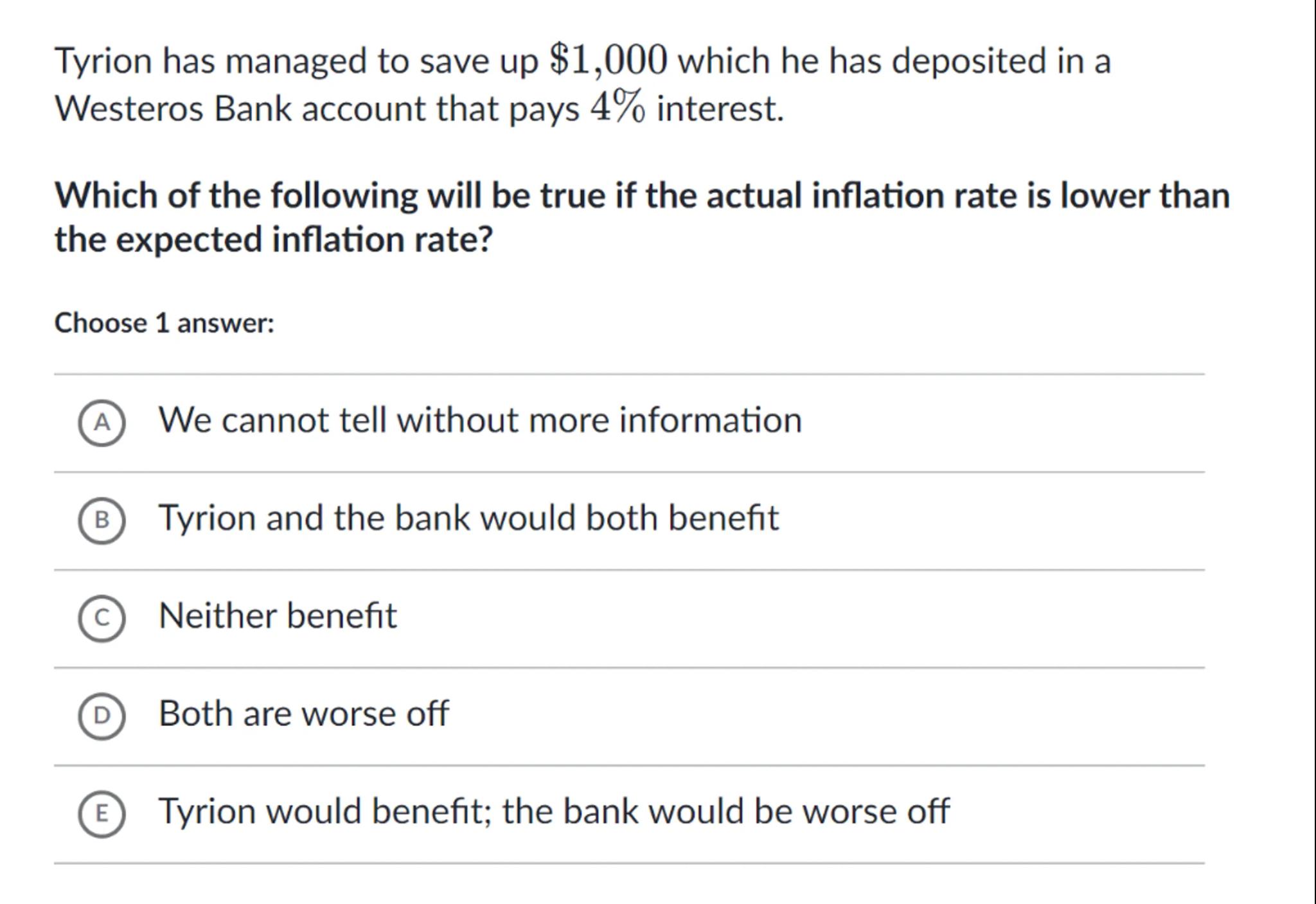Click the $1,000 amount in the prompt

[x=608, y=61]
